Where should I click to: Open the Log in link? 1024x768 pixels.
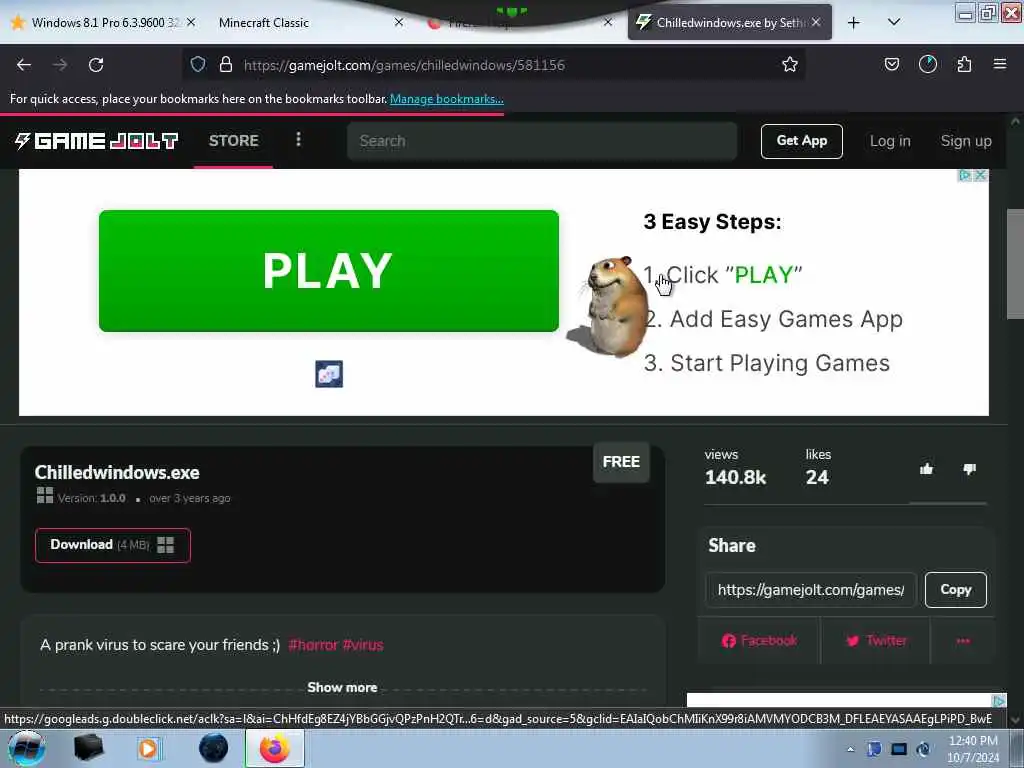tap(889, 141)
